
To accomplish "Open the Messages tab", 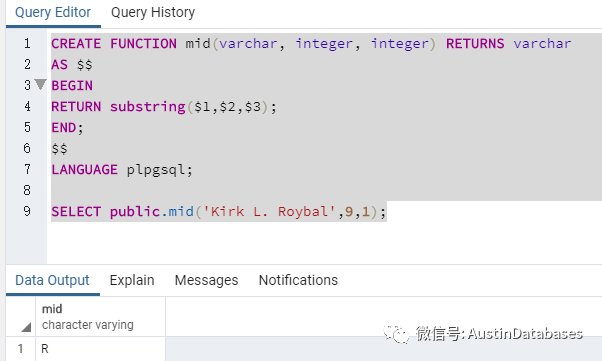I will tap(206, 280).
